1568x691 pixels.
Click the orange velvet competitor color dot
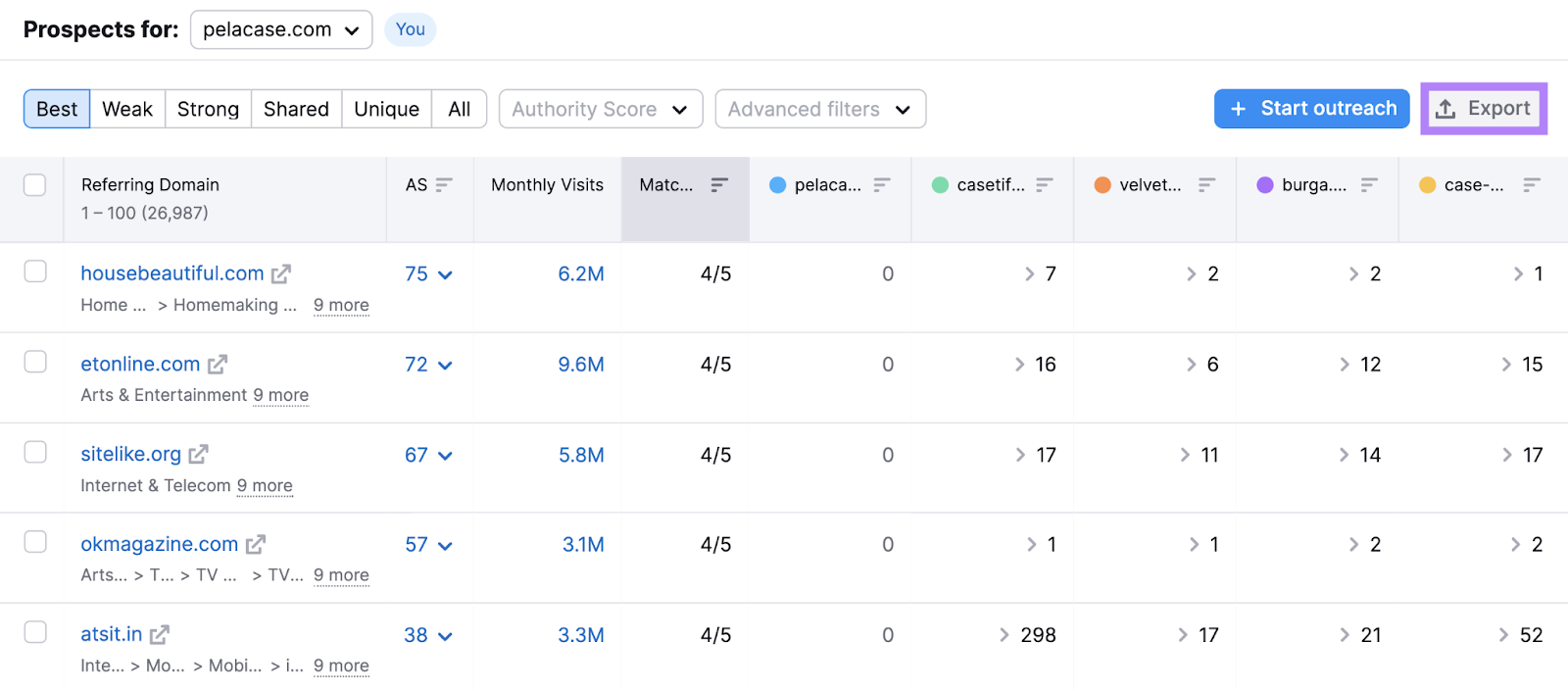pyautogui.click(x=1102, y=185)
